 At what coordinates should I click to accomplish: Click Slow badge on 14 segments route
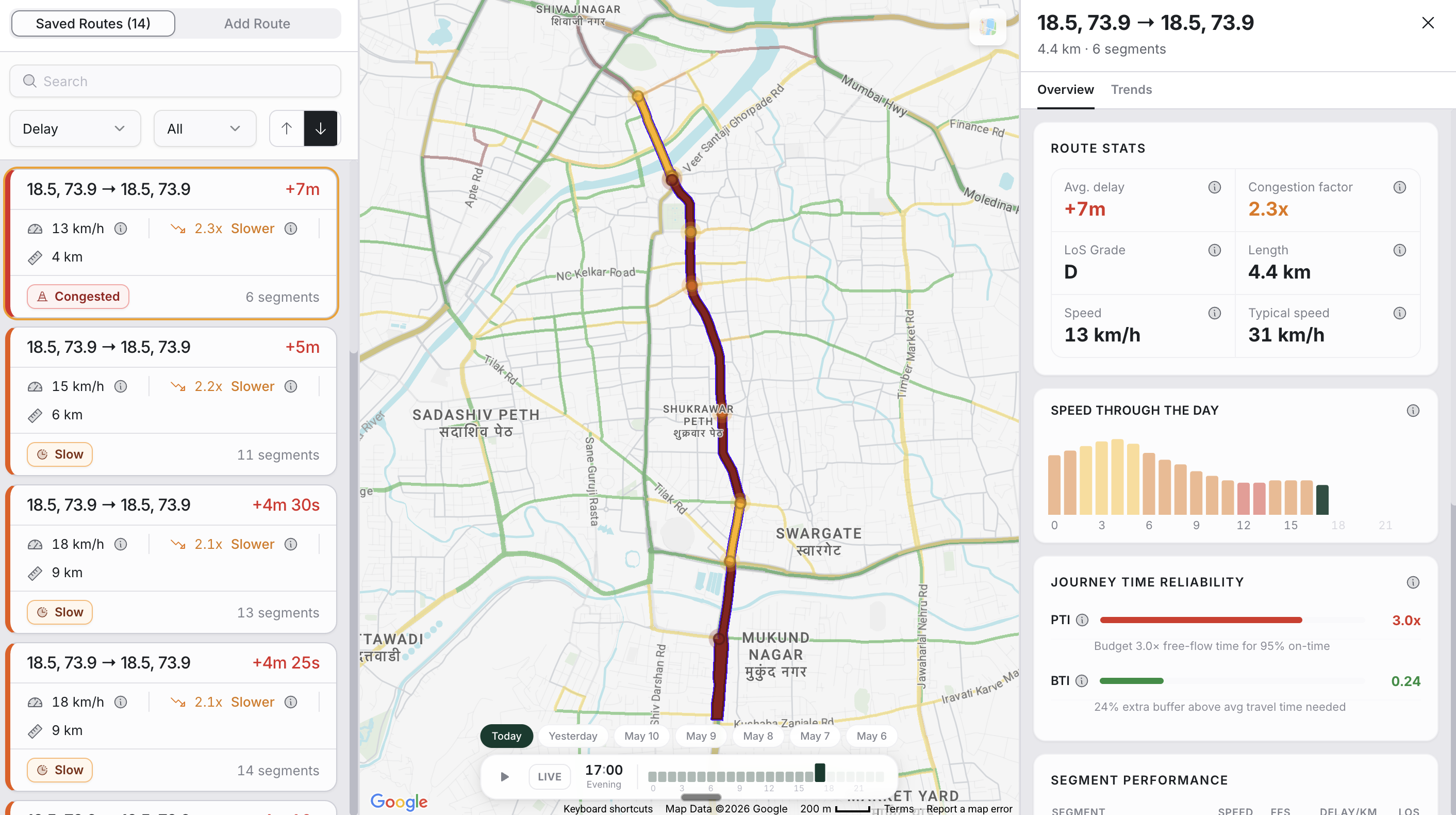point(60,770)
